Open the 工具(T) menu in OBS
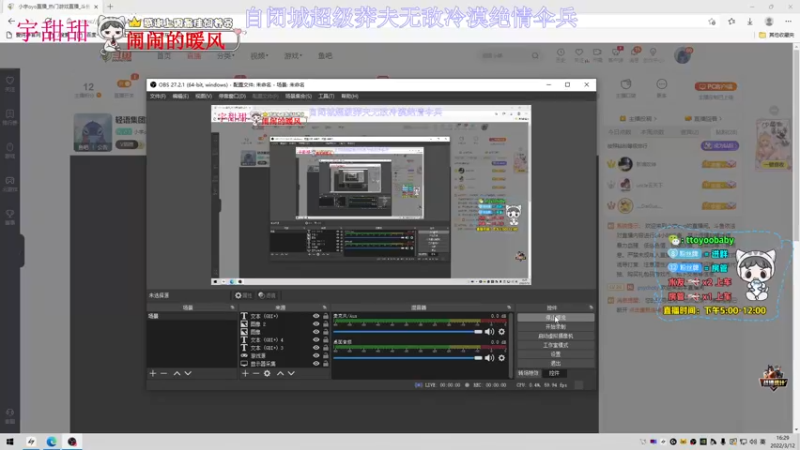Screen dimensions: 800x450 click(x=326, y=96)
